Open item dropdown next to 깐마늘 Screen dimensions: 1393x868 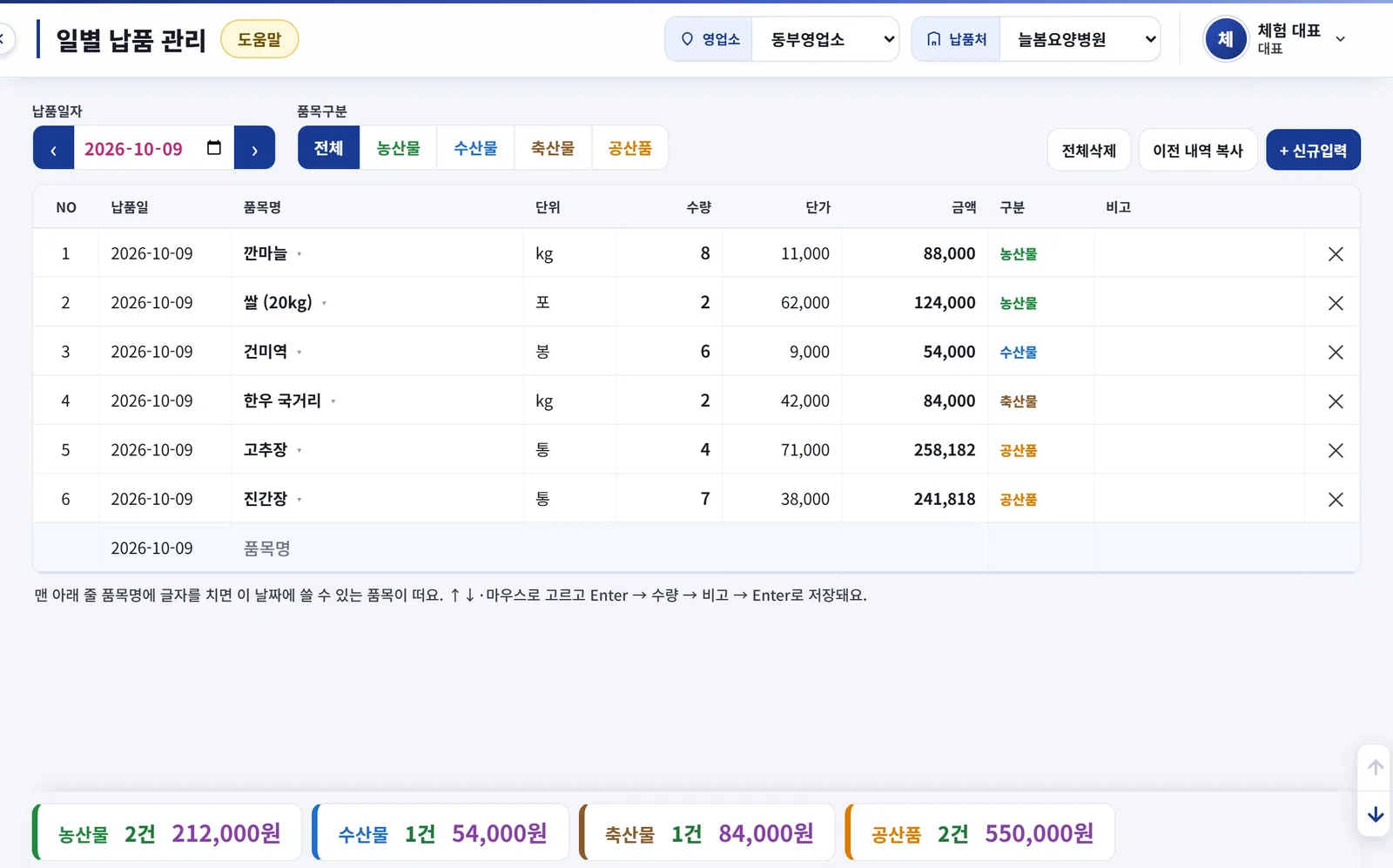(299, 254)
